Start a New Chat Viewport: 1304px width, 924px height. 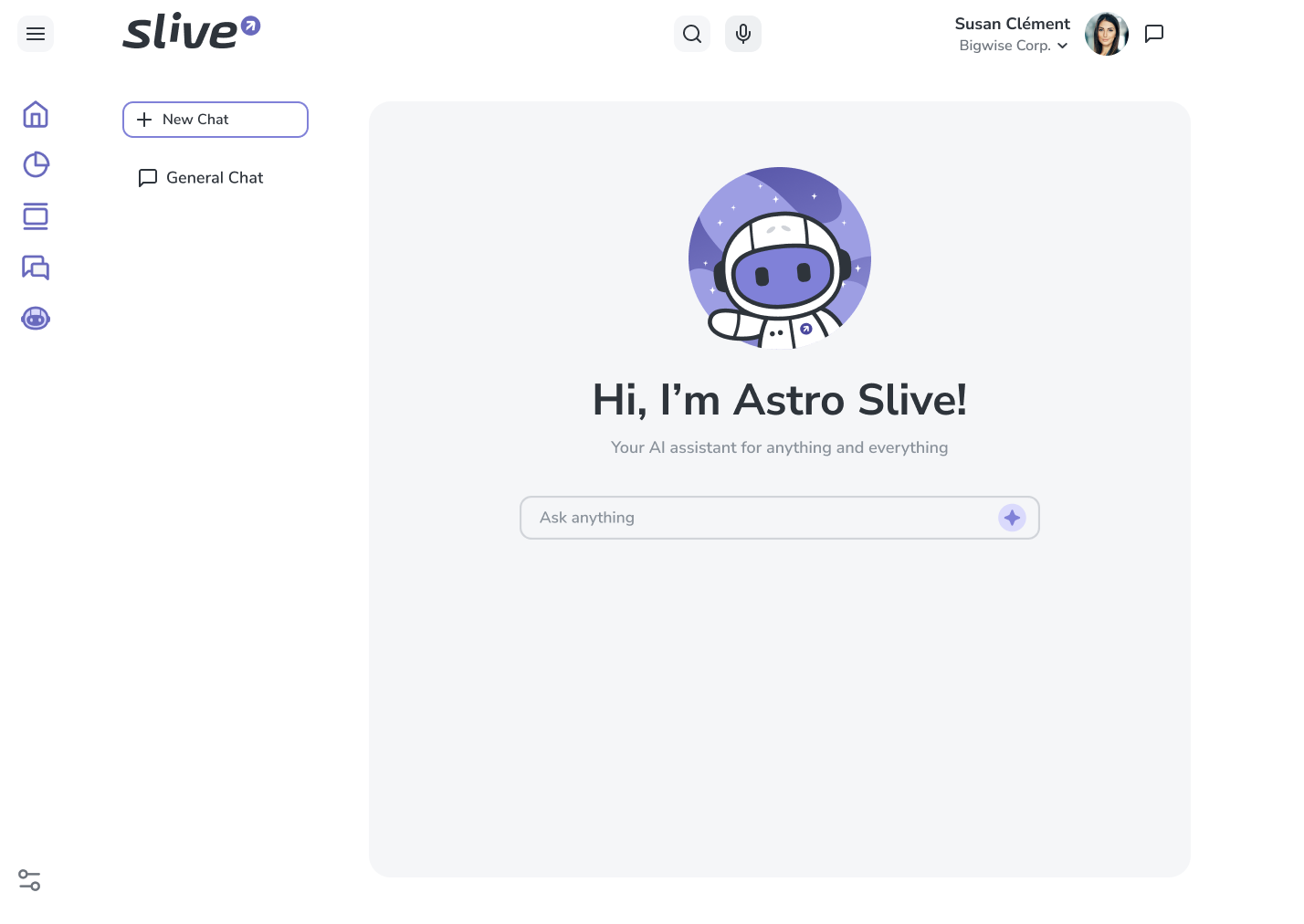tap(216, 120)
